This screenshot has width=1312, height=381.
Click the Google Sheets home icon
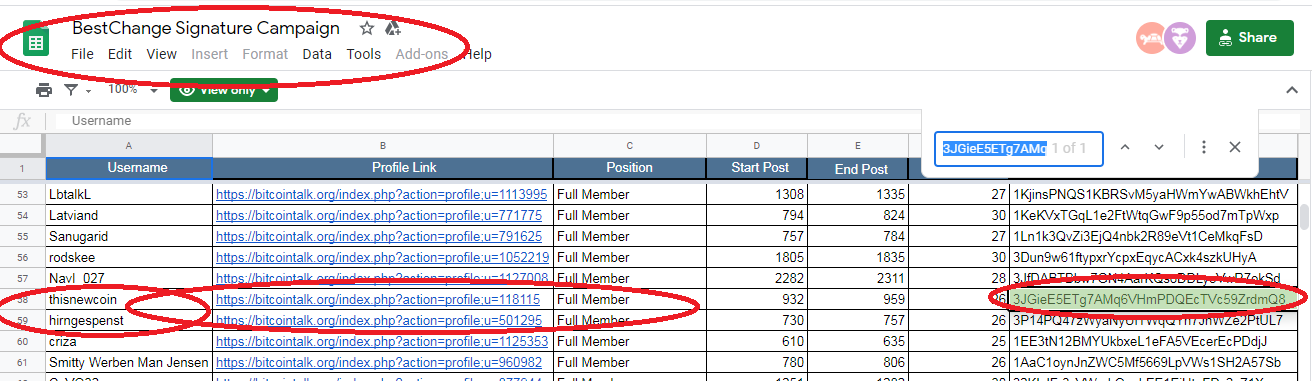pos(36,41)
